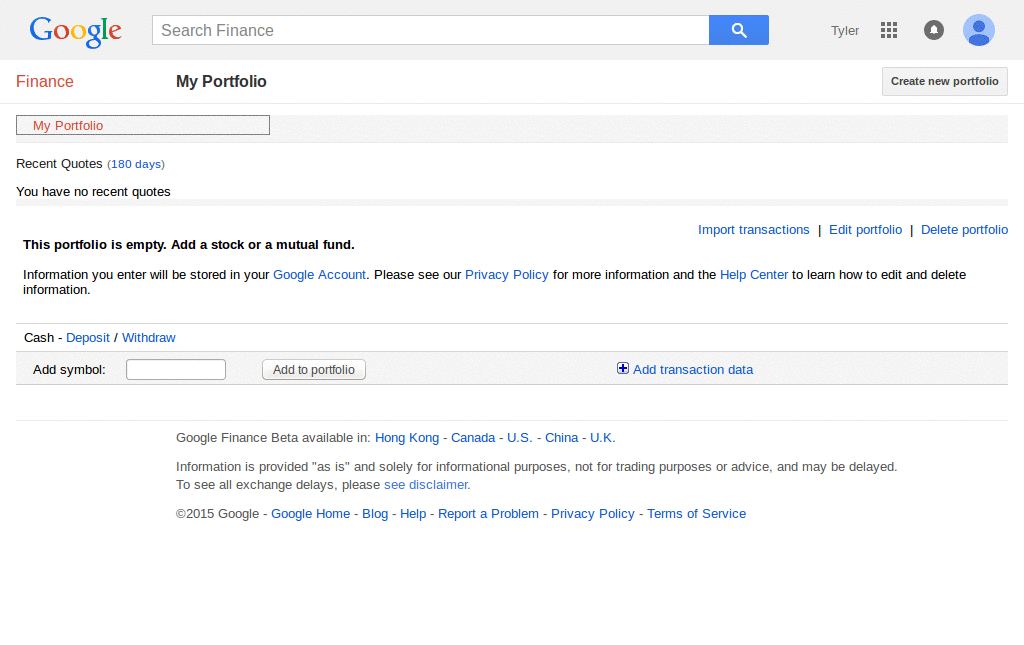Open Privacy Policy link in portfolio info text
The width and height of the screenshot is (1024, 645).
[507, 275]
